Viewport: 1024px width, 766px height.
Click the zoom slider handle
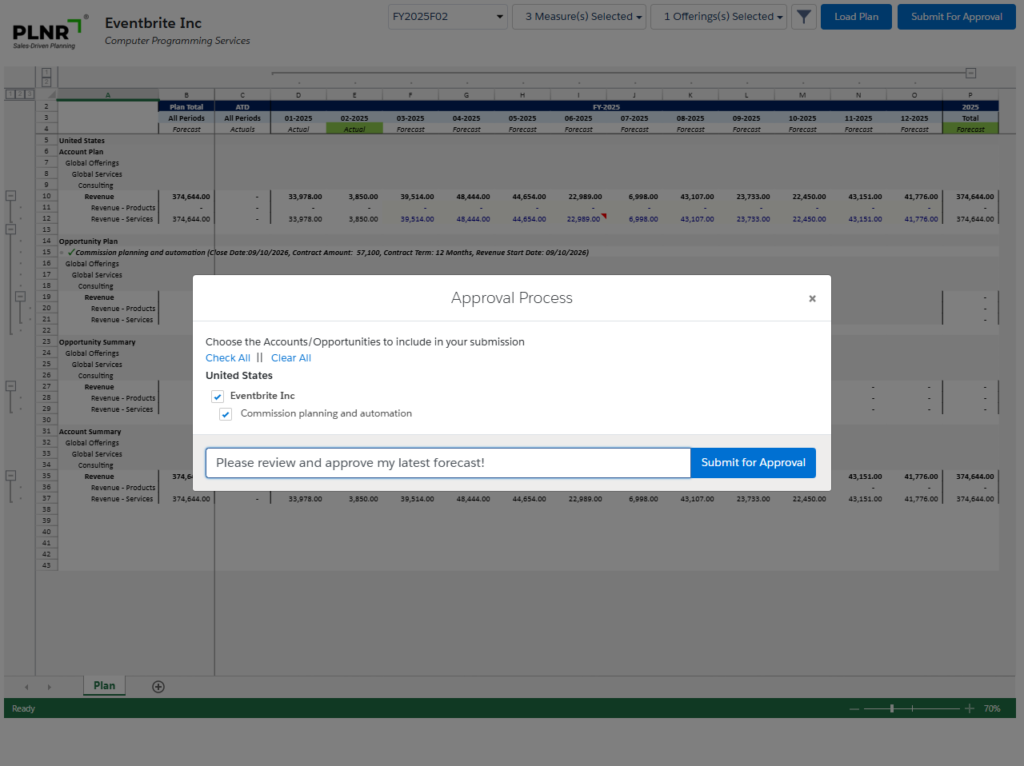892,709
